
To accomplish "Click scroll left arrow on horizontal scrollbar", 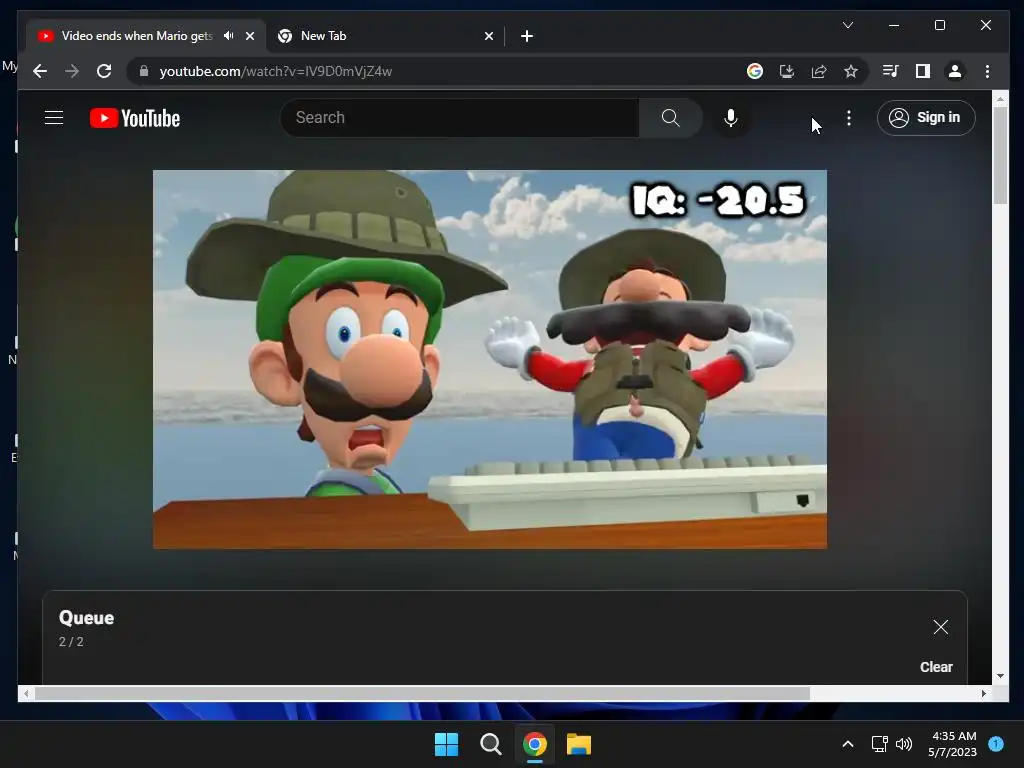I will [x=25, y=694].
